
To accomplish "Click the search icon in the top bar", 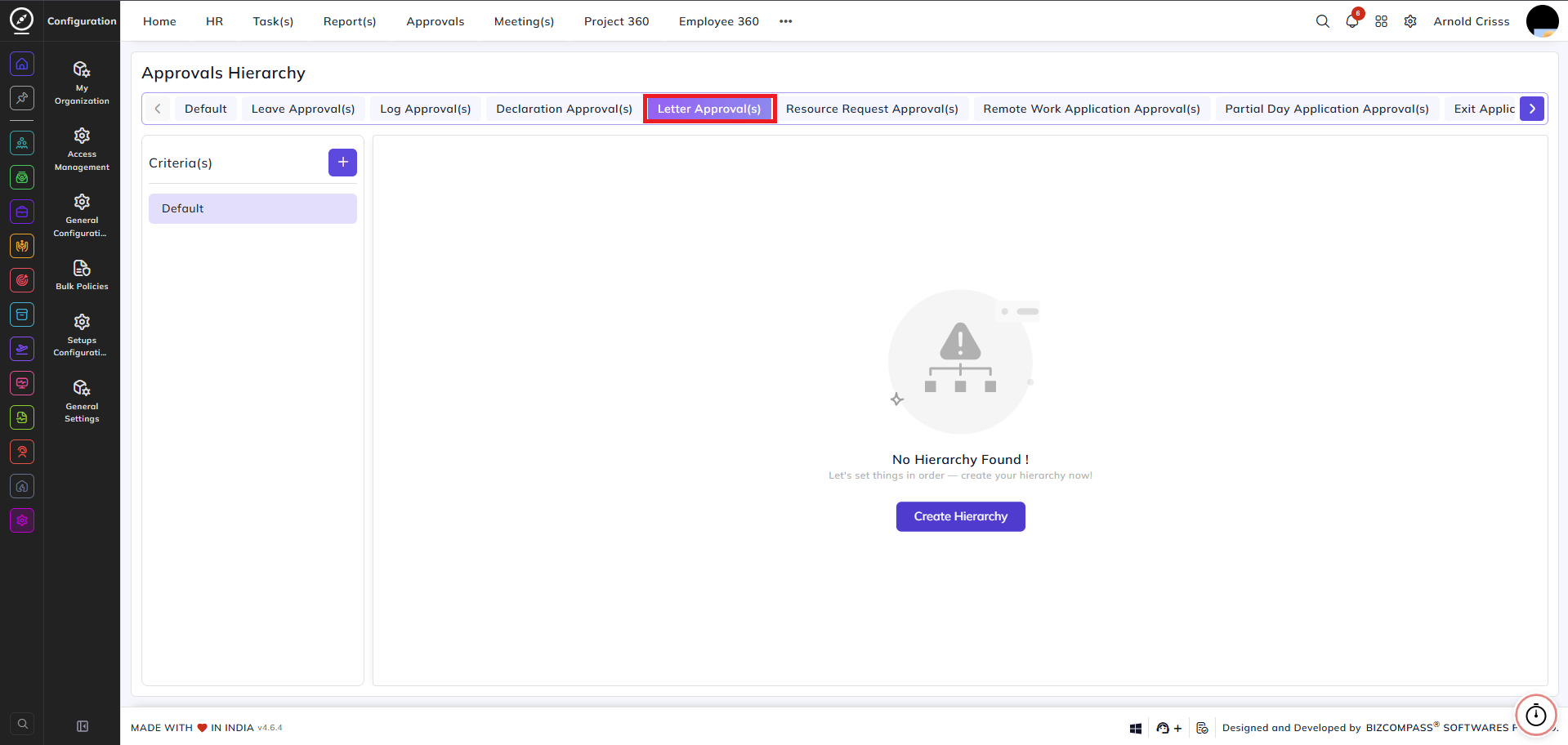I will point(1322,21).
